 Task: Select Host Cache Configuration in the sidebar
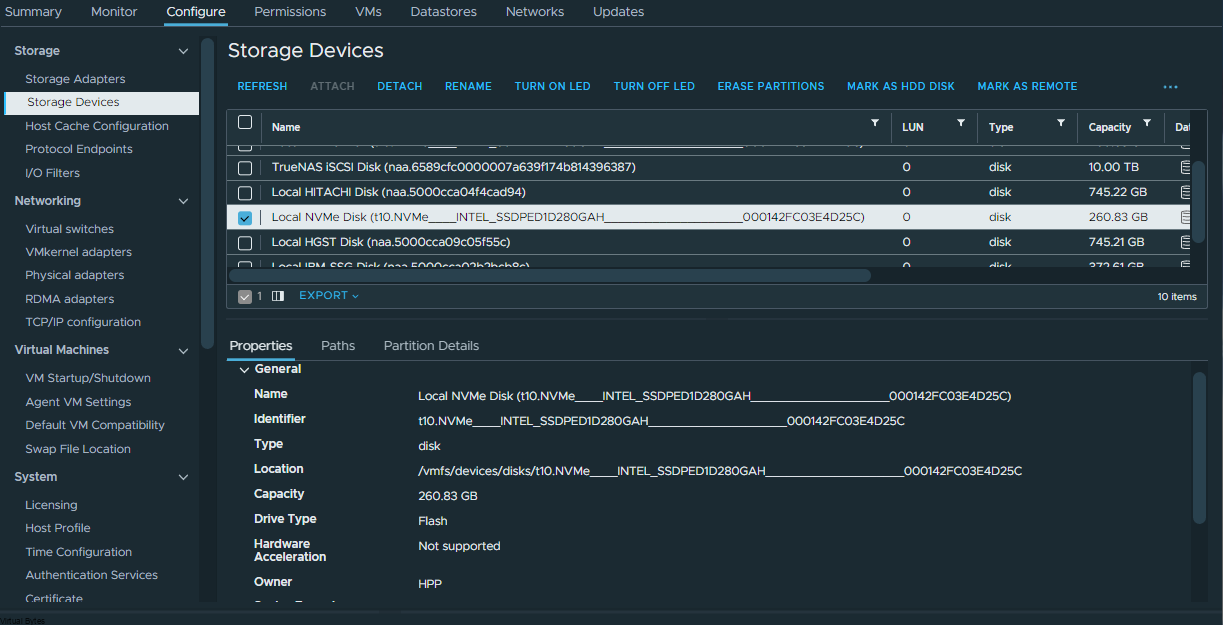96,125
